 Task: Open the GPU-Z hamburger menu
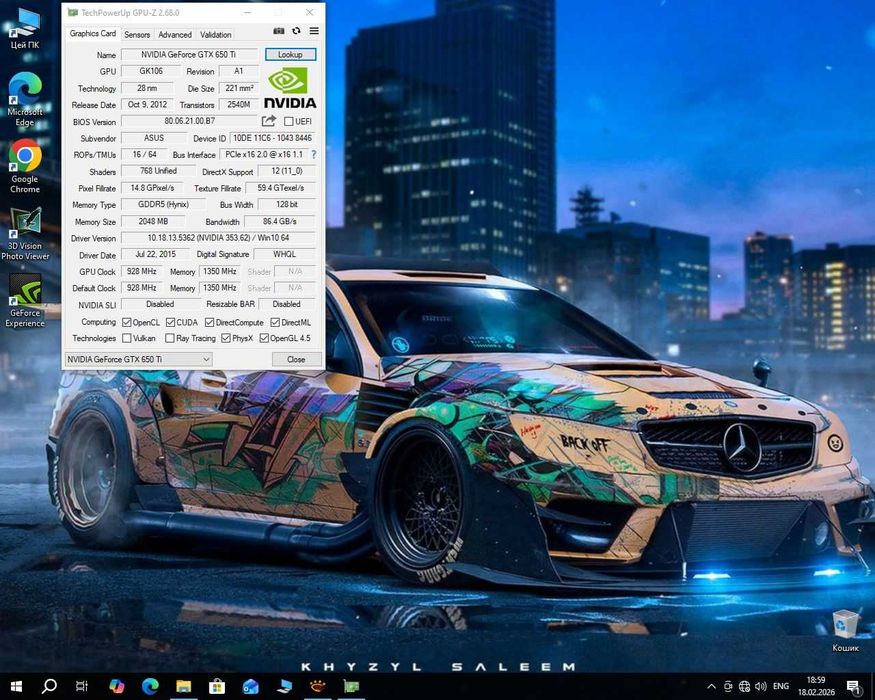click(x=314, y=31)
